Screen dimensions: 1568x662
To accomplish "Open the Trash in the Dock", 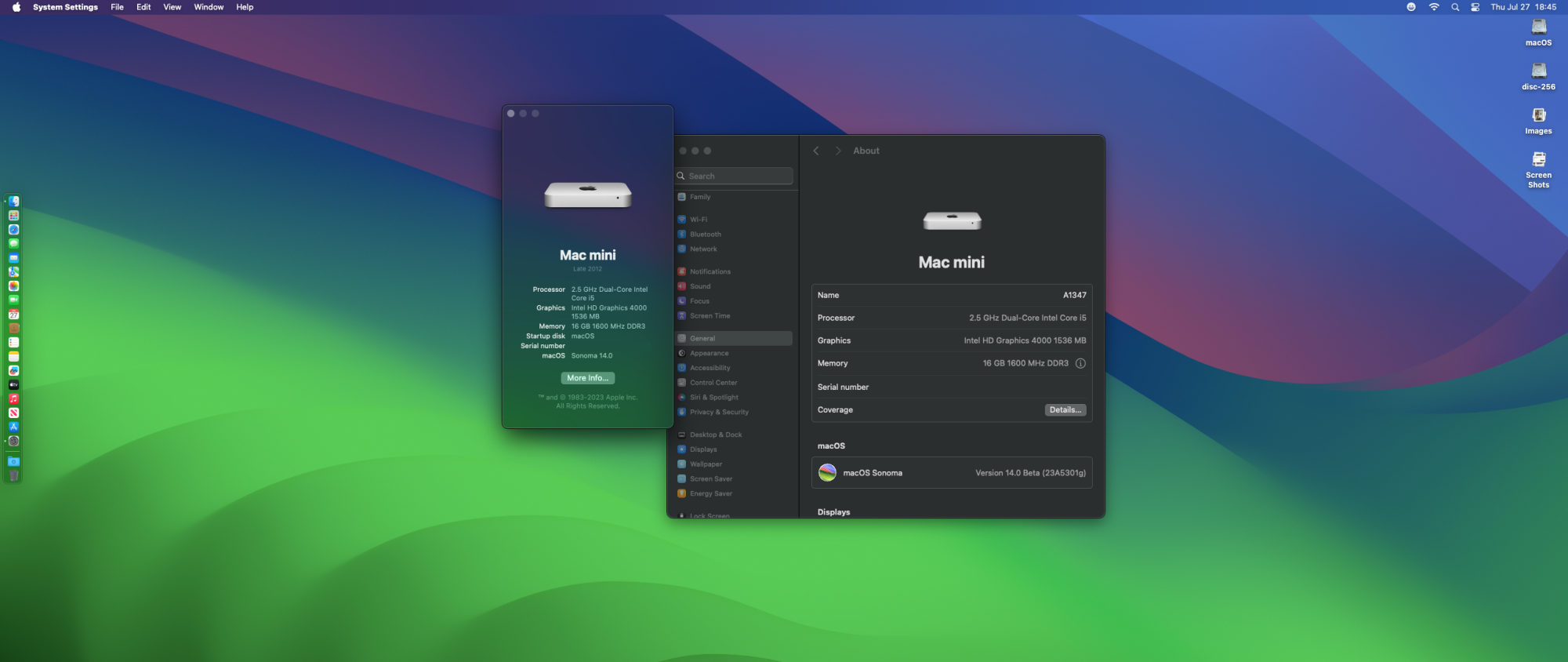I will 13,475.
